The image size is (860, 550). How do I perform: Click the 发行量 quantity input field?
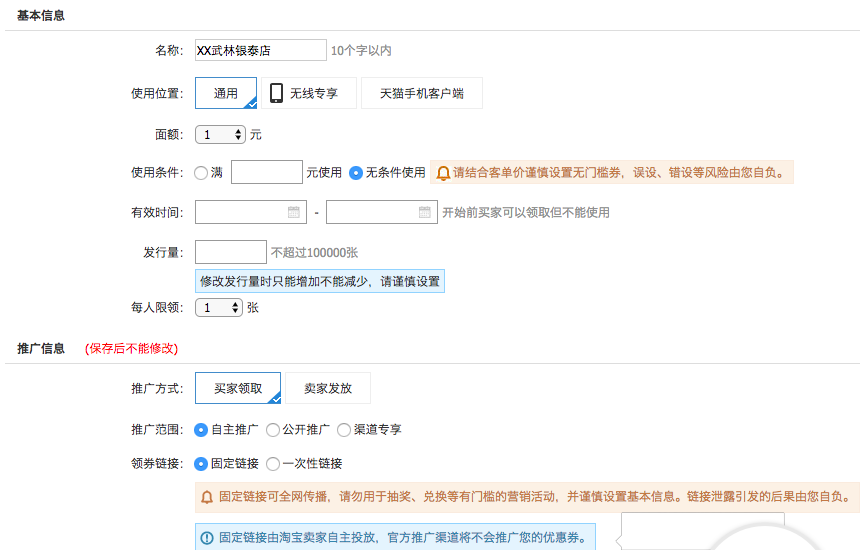tap(231, 252)
